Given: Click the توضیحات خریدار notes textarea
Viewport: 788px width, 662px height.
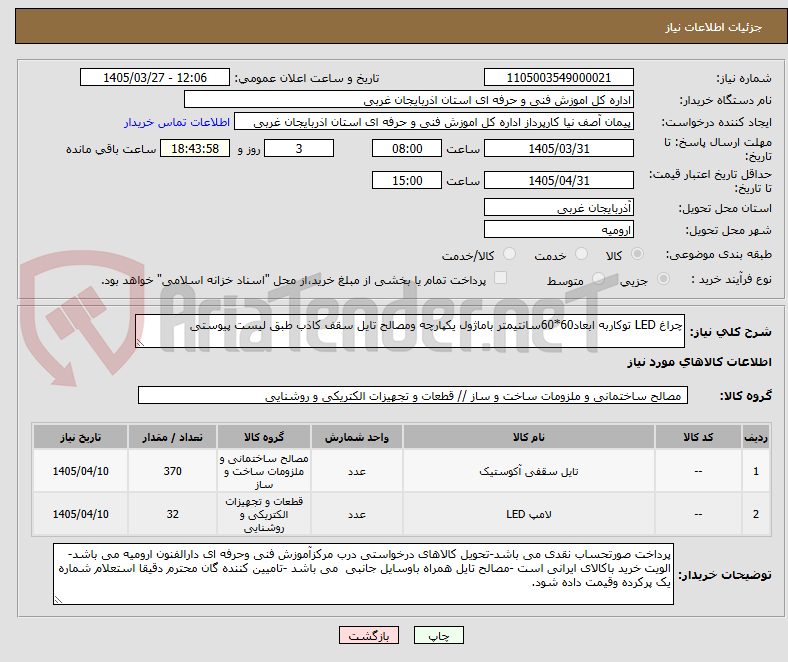Looking at the screenshot, I should click(363, 574).
